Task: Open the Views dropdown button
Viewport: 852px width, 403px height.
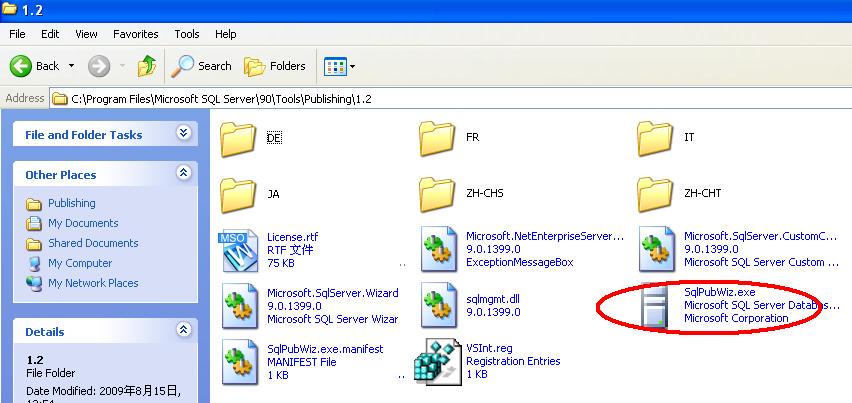Action: tap(340, 66)
